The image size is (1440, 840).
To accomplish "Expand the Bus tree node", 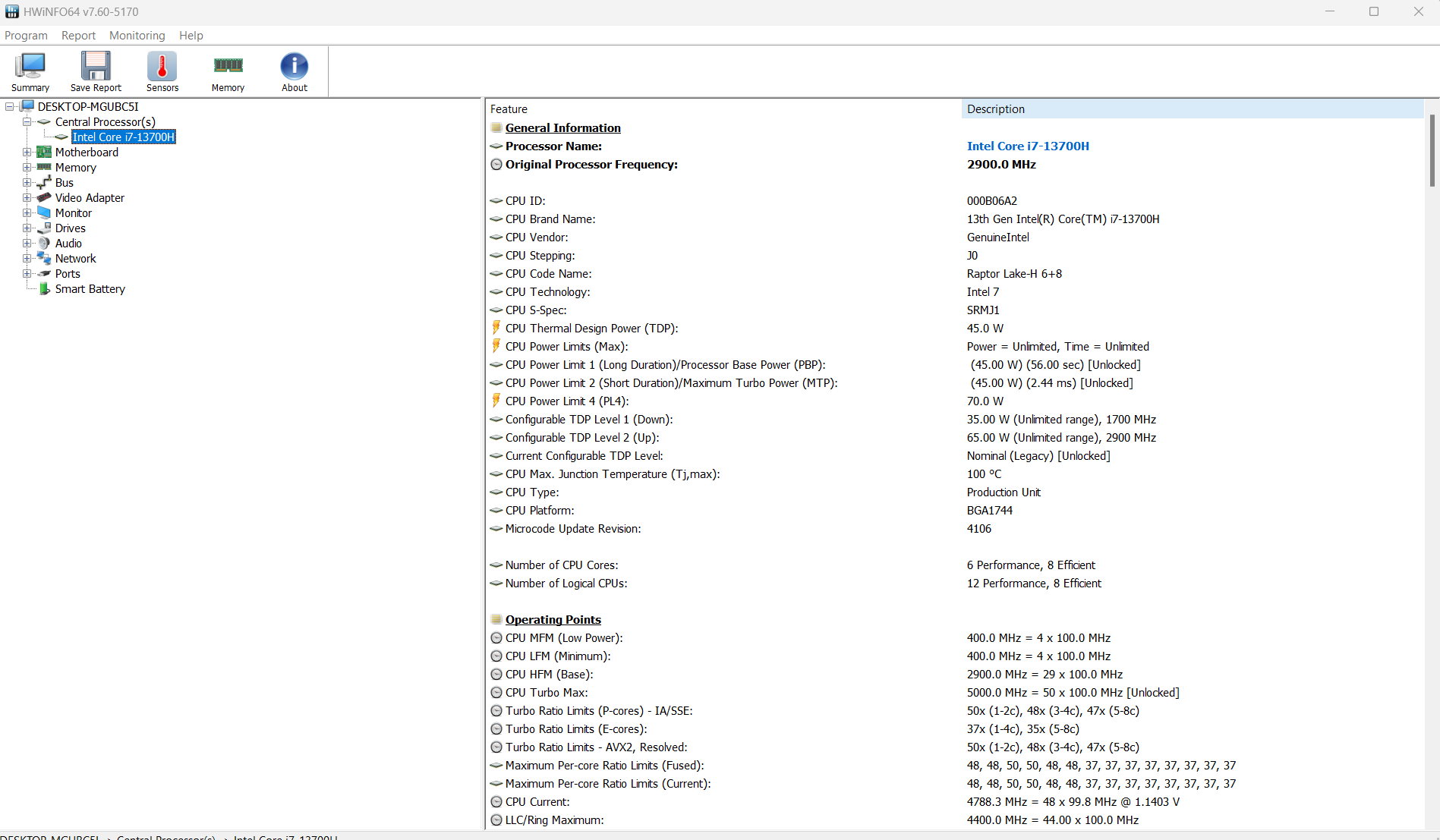I will [x=27, y=182].
